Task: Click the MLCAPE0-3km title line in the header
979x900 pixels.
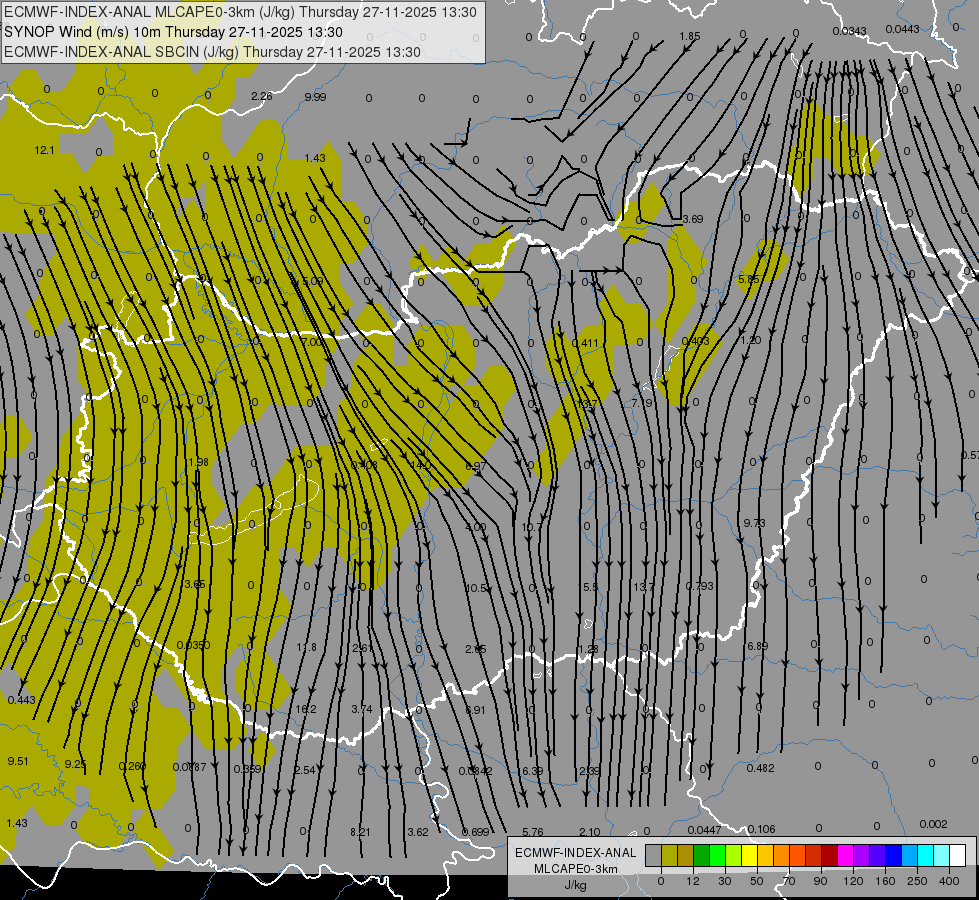Action: (240, 12)
